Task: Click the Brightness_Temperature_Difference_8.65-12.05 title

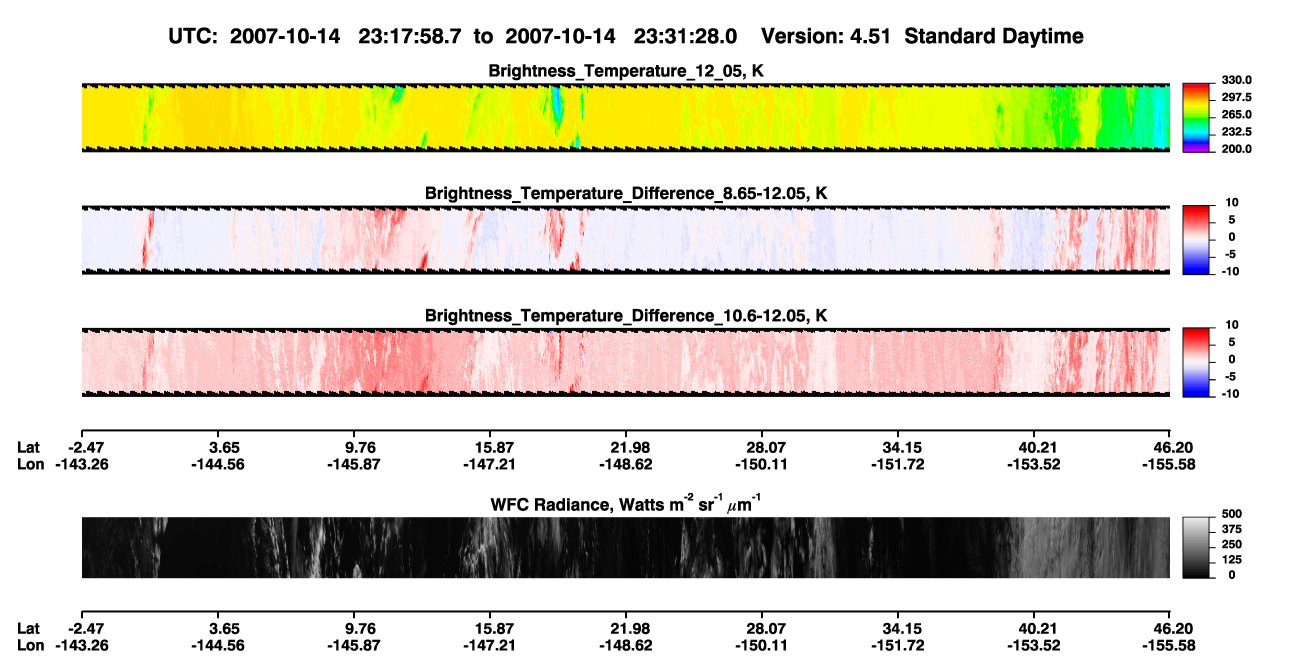Action: pos(626,193)
